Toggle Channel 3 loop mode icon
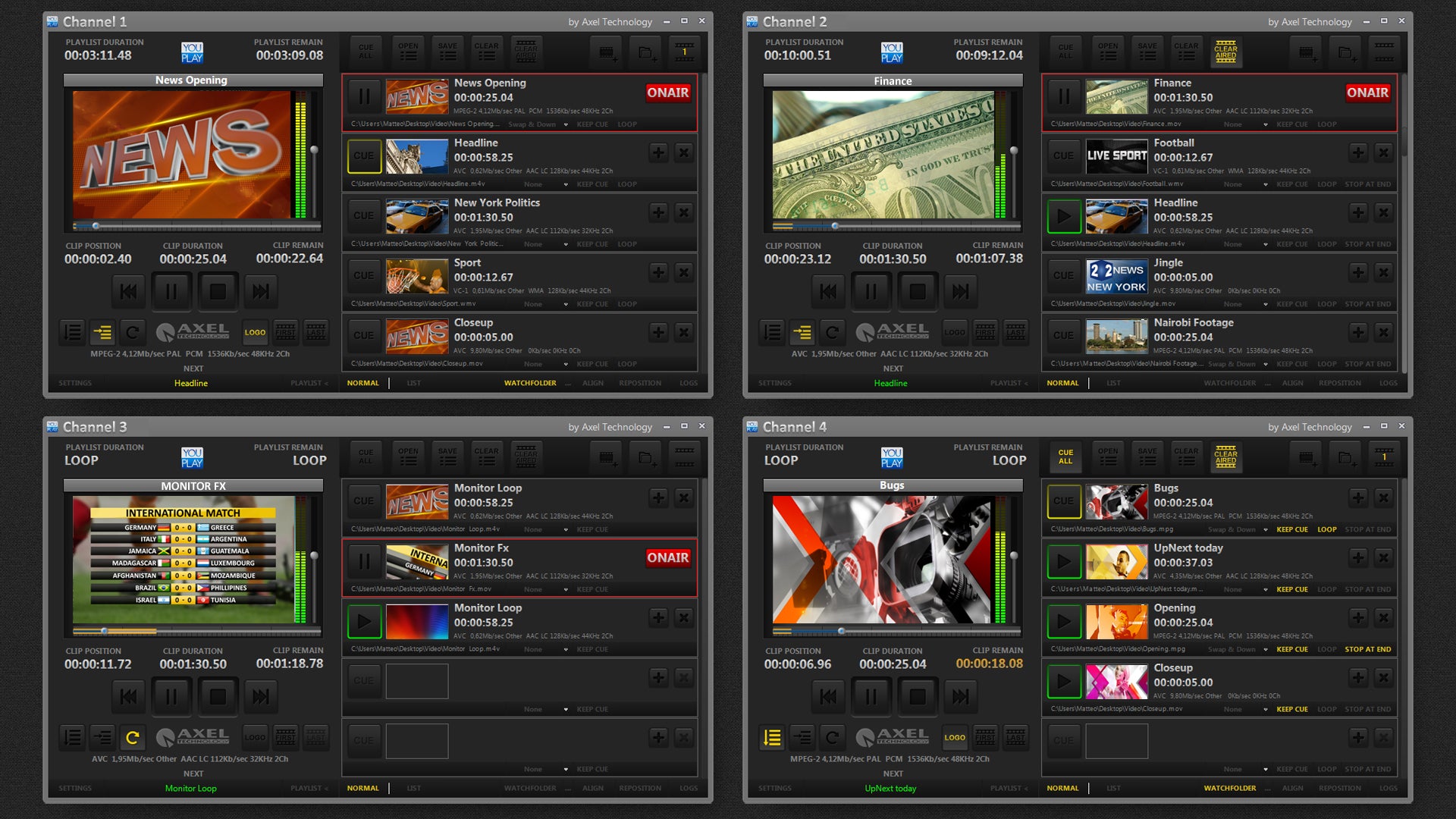This screenshot has width=1456, height=819. 132,737
